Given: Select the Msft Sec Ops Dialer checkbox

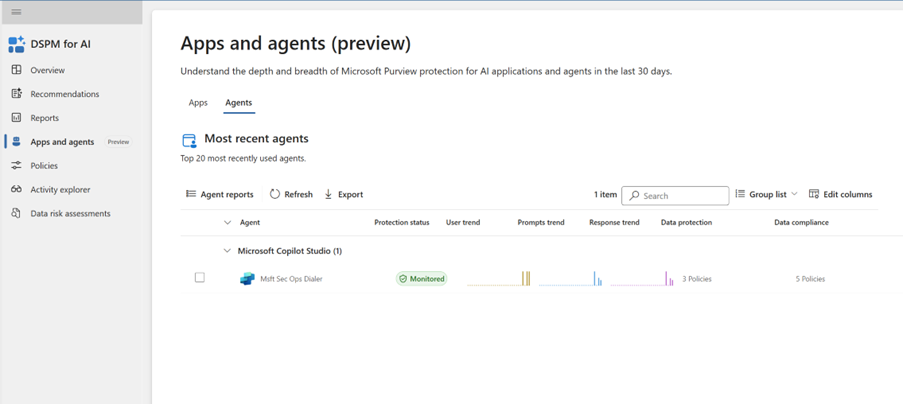Looking at the screenshot, I should (x=200, y=278).
